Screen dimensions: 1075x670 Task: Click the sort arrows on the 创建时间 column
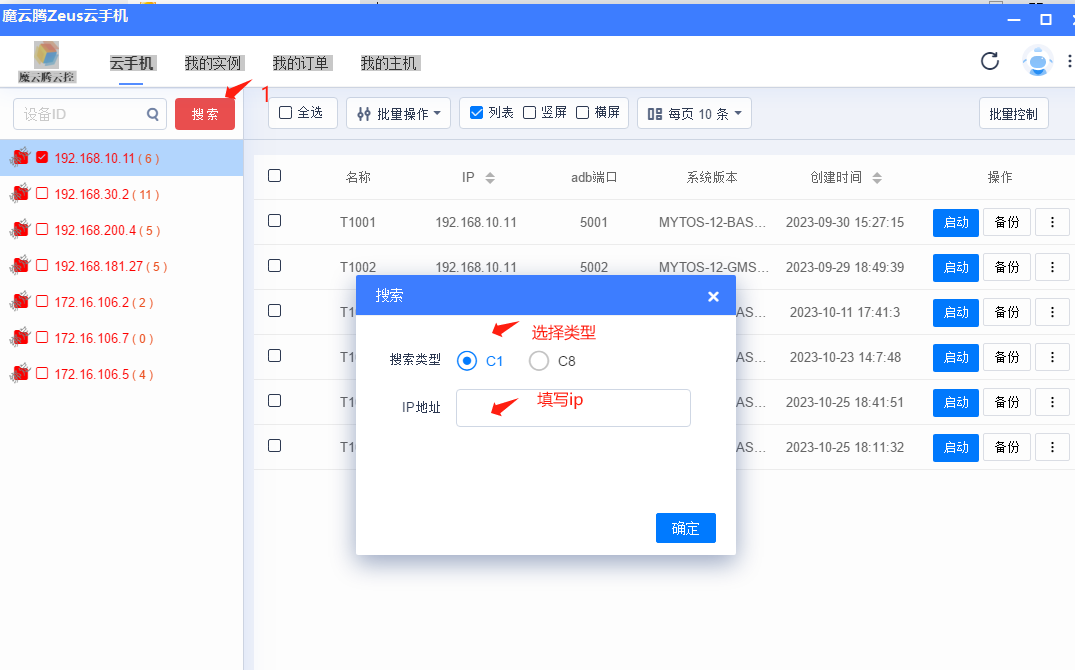pos(877,176)
